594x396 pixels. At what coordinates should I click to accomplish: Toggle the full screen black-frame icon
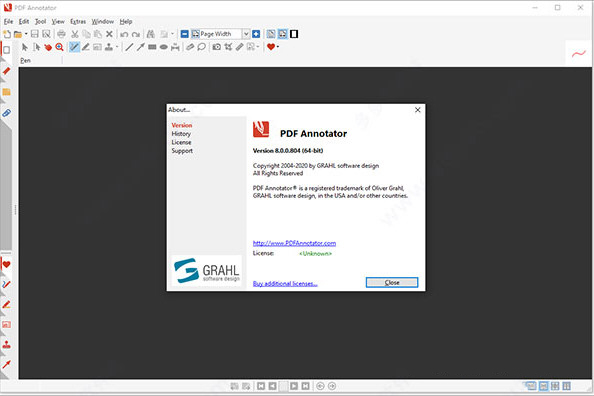tap(294, 34)
